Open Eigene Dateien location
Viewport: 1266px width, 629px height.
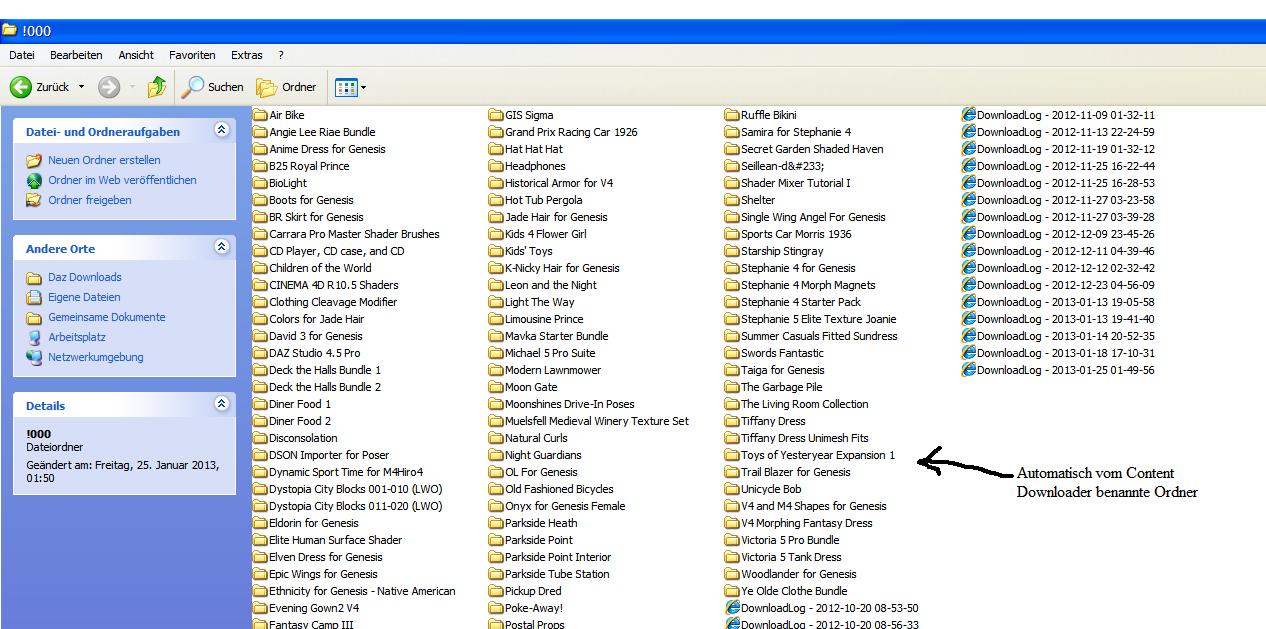(x=84, y=297)
